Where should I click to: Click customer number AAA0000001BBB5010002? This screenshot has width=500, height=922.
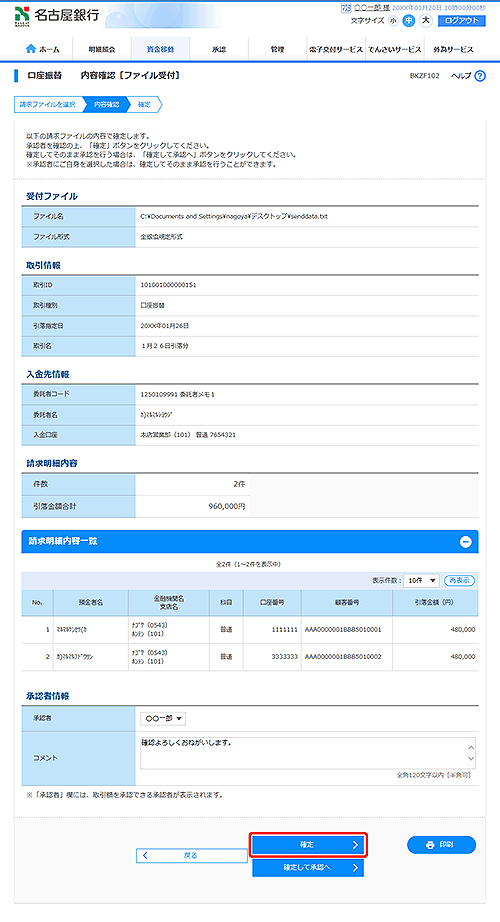(x=343, y=657)
